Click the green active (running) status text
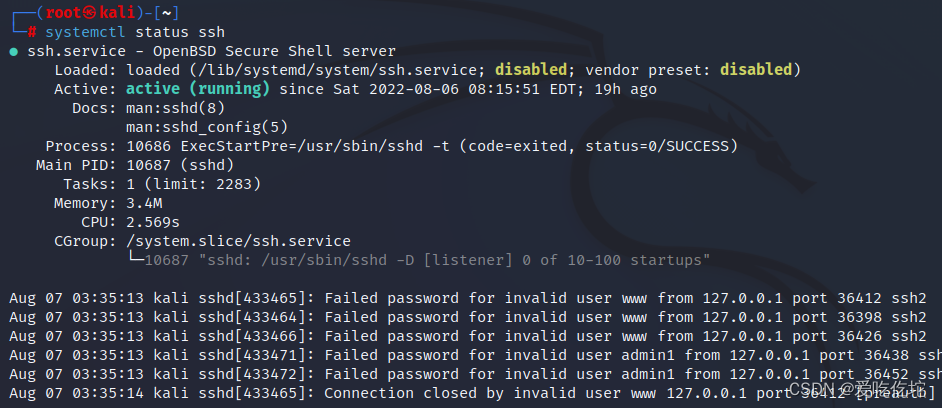 click(198, 89)
